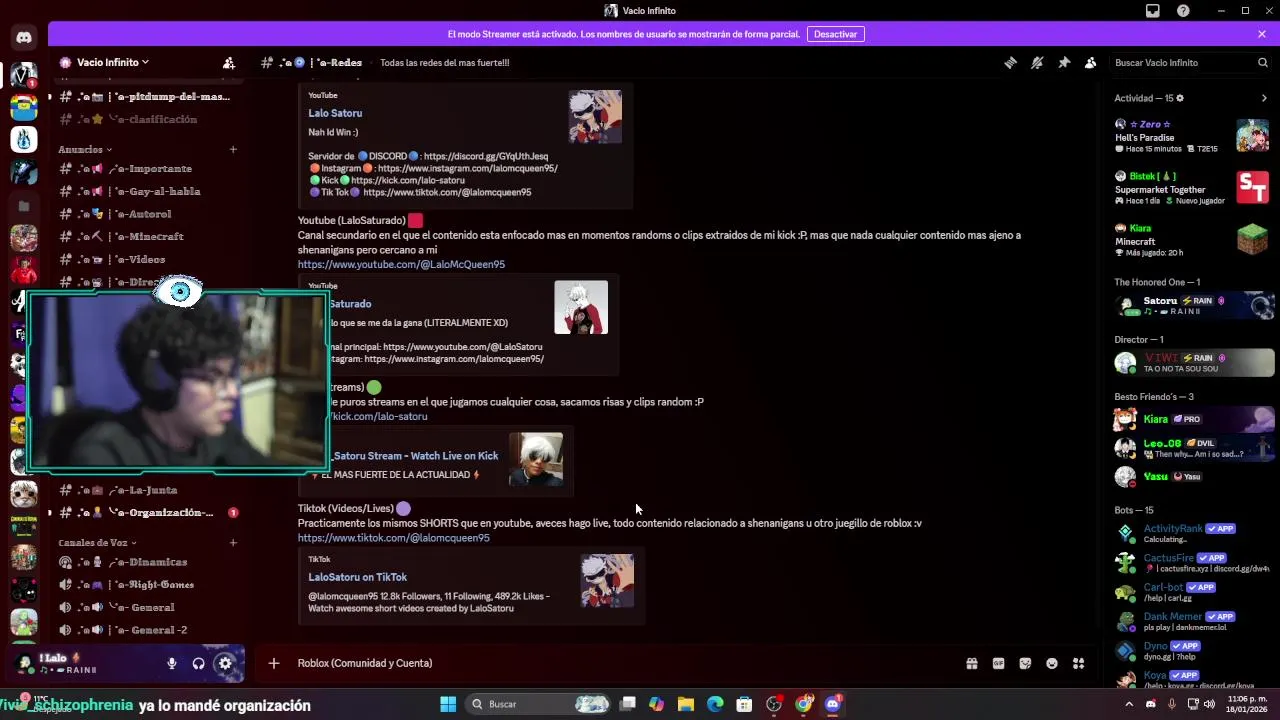Deafen with the headphones icon

[x=198, y=663]
